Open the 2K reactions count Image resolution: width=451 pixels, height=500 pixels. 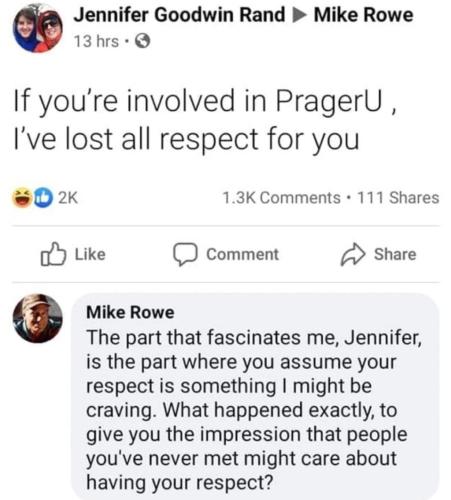click(x=68, y=198)
